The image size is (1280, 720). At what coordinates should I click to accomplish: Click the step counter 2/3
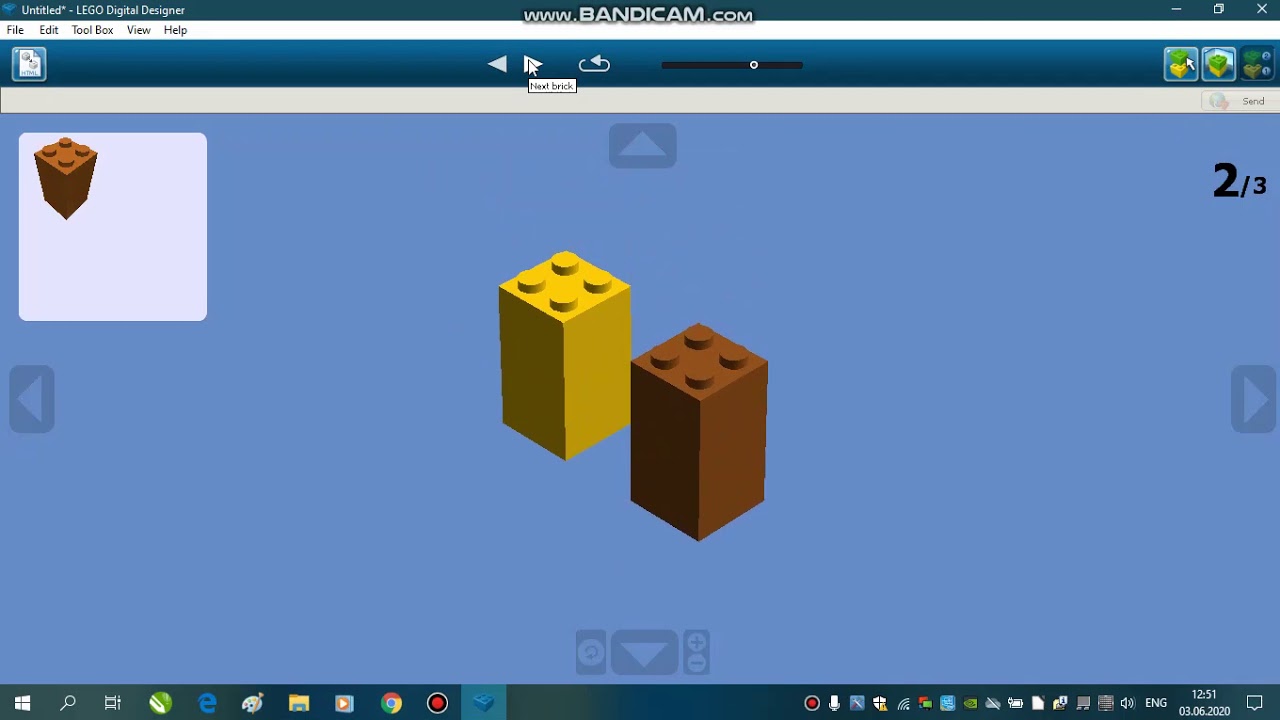1239,182
